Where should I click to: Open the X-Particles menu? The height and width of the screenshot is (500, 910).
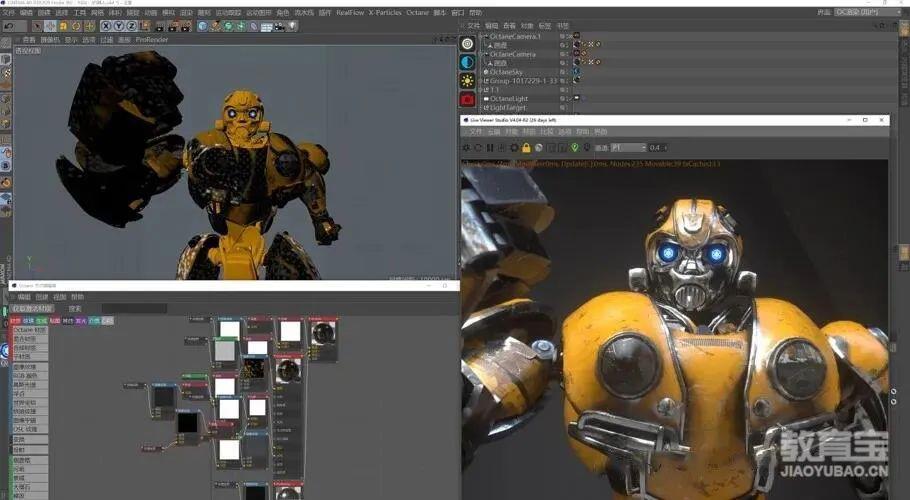coord(384,12)
